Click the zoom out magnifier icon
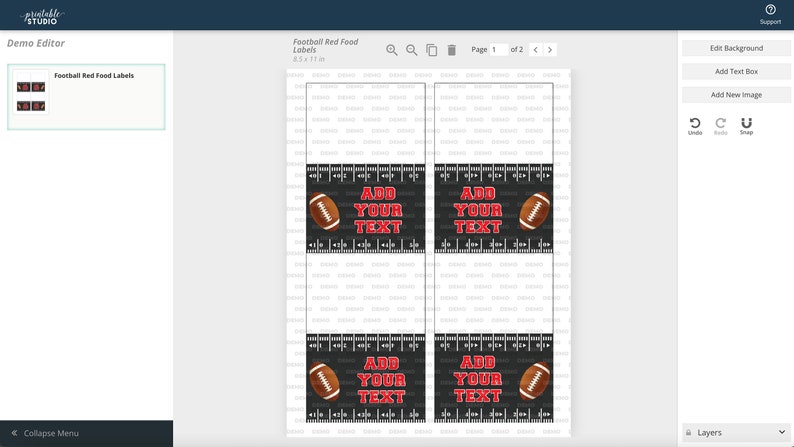 412,50
